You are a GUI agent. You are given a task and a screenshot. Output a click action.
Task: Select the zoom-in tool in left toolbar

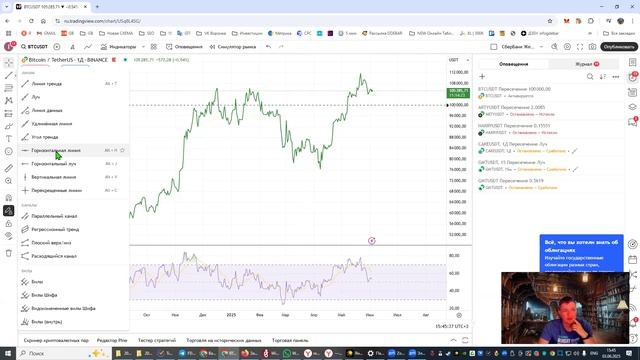coord(9,181)
